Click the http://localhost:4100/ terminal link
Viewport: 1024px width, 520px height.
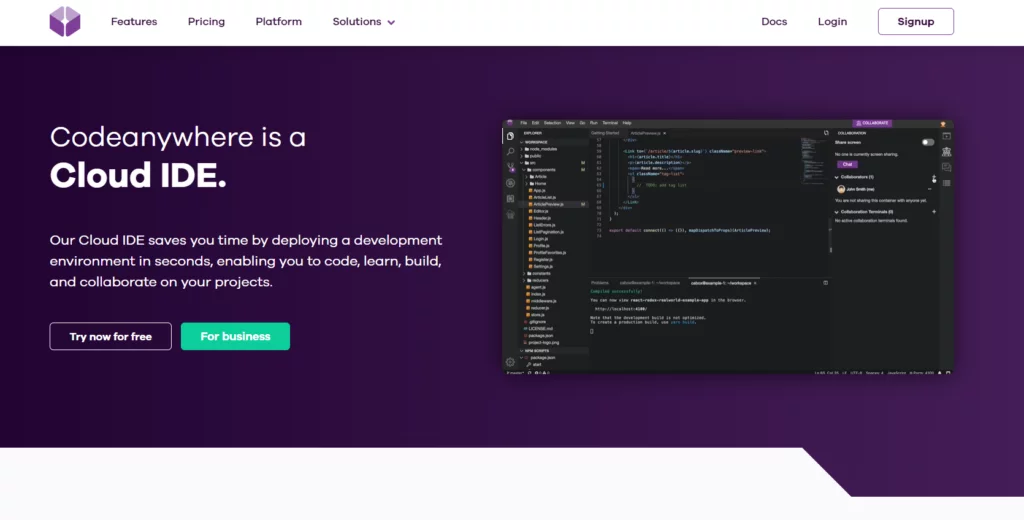tap(620, 309)
